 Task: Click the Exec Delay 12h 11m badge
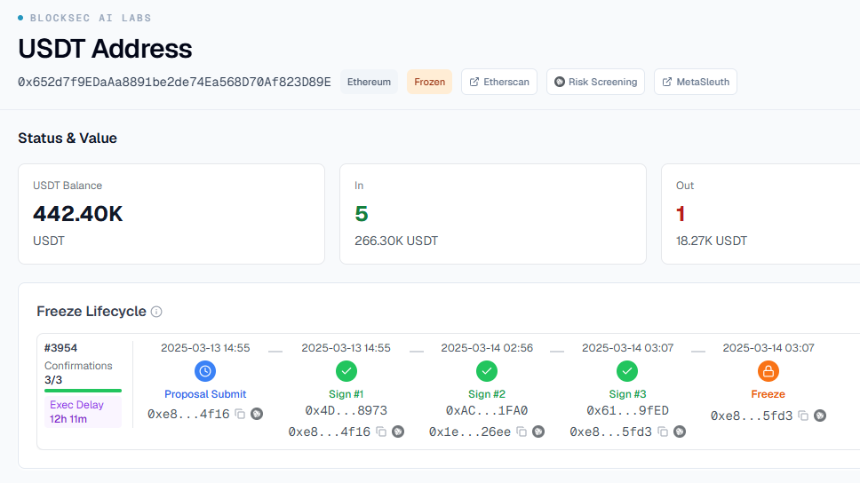click(x=83, y=412)
